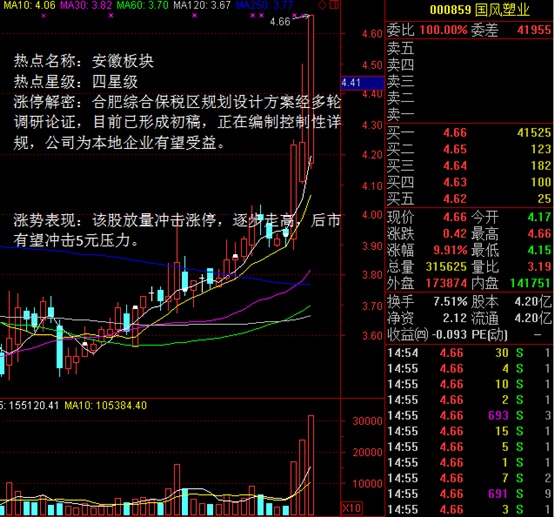This screenshot has height=517, width=554.
Task: Select the 买一 bid row at 4.66
Action: pos(468,133)
